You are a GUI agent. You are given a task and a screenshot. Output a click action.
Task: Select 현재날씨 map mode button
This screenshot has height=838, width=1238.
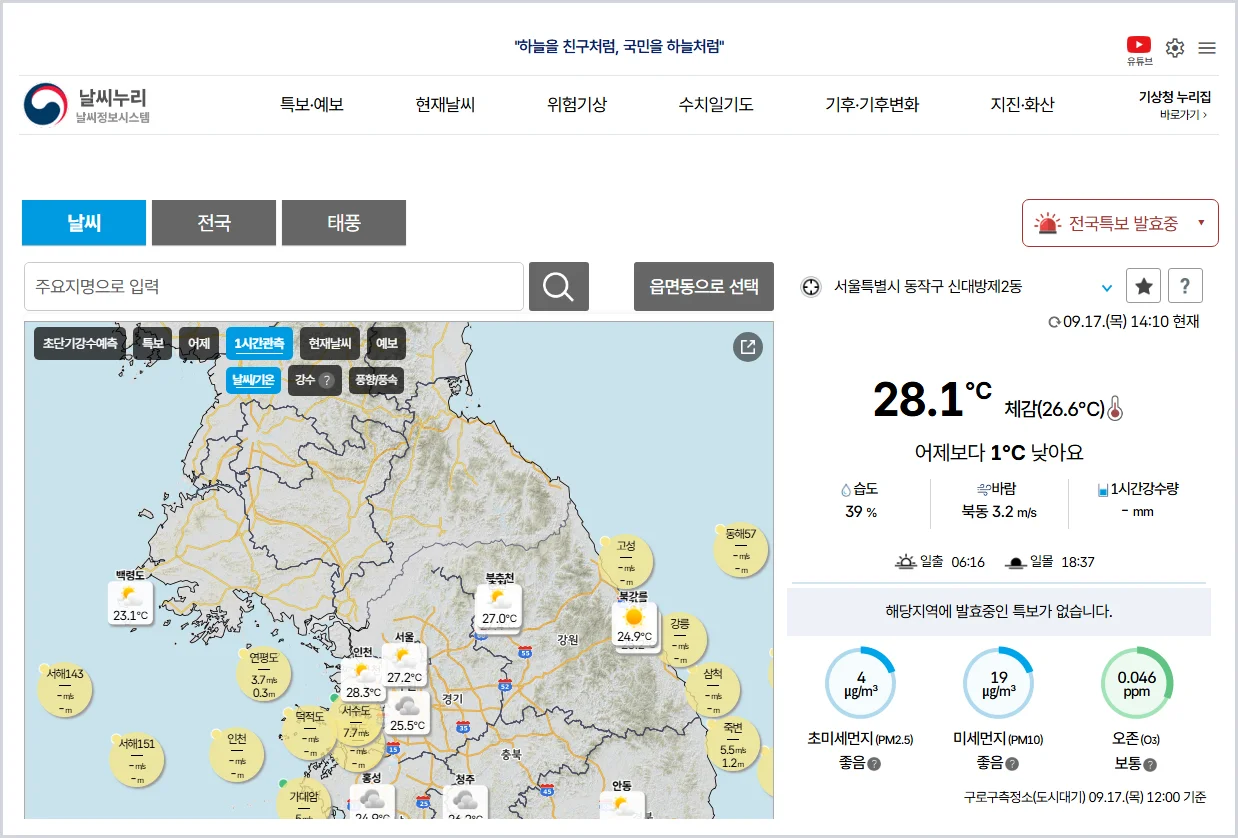pos(330,344)
